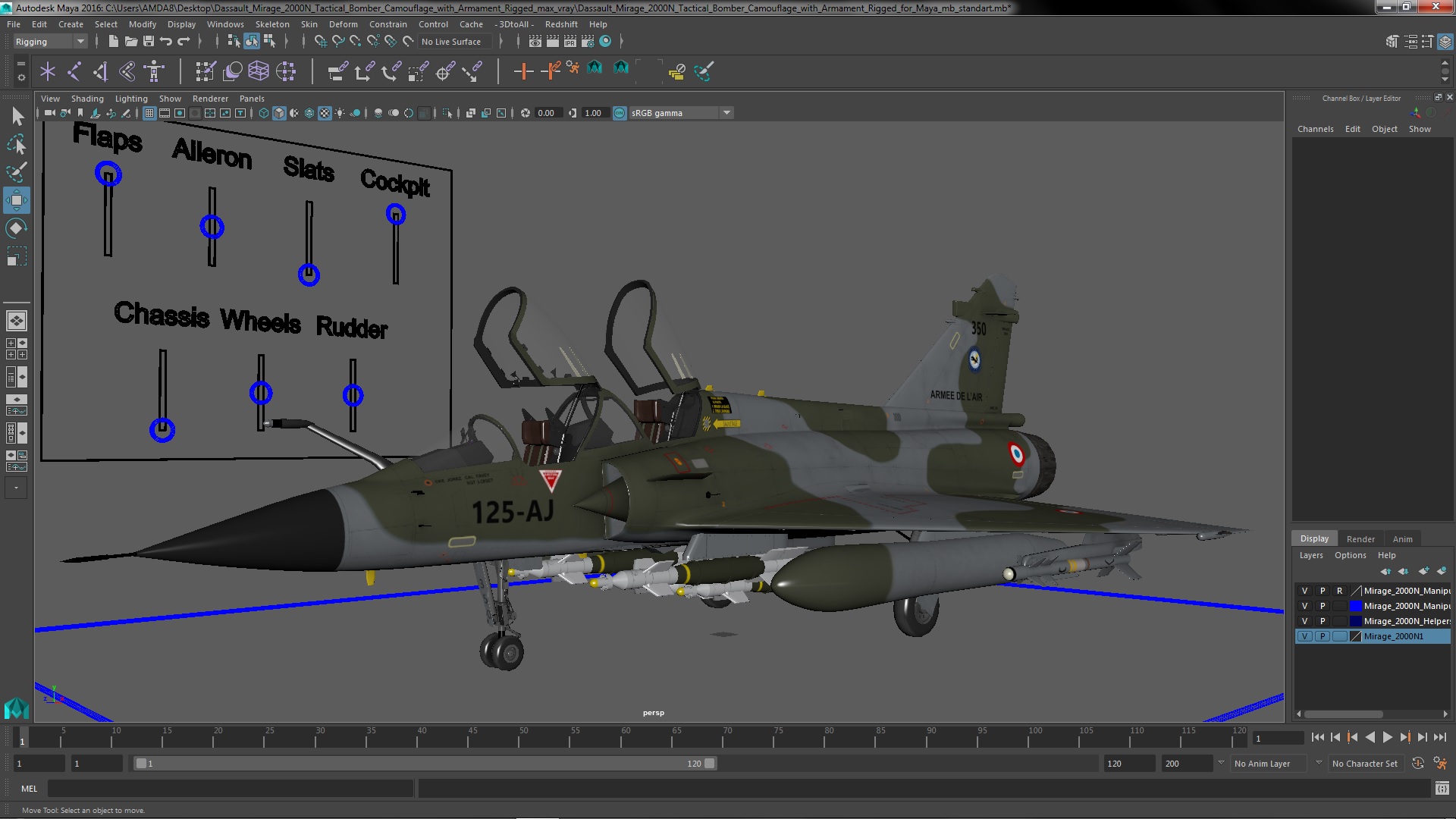This screenshot has height=819, width=1456.
Task: Open the shelf options gear menu
Action: pyautogui.click(x=21, y=77)
